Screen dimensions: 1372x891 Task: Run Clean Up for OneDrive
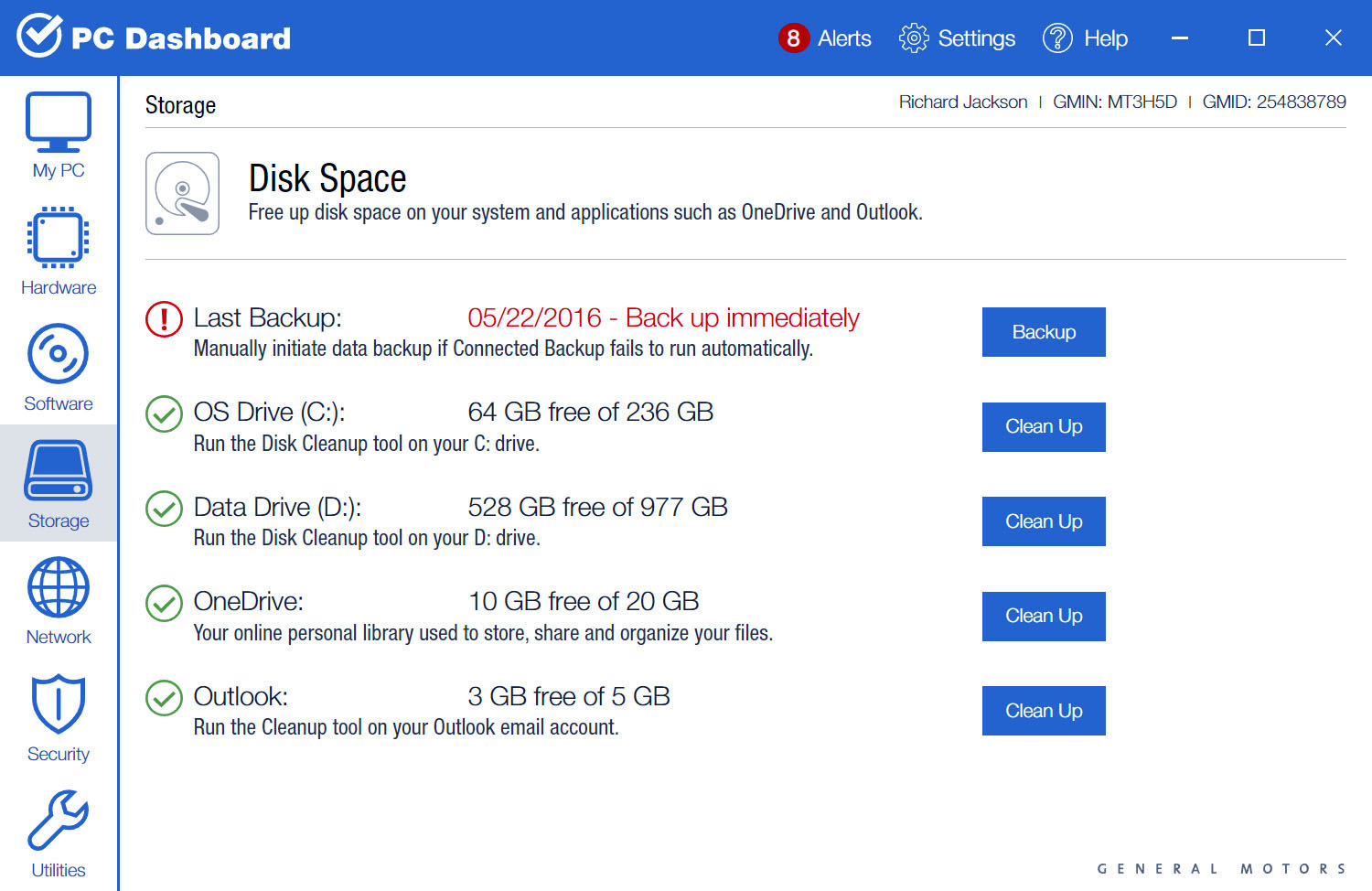pyautogui.click(x=1044, y=617)
